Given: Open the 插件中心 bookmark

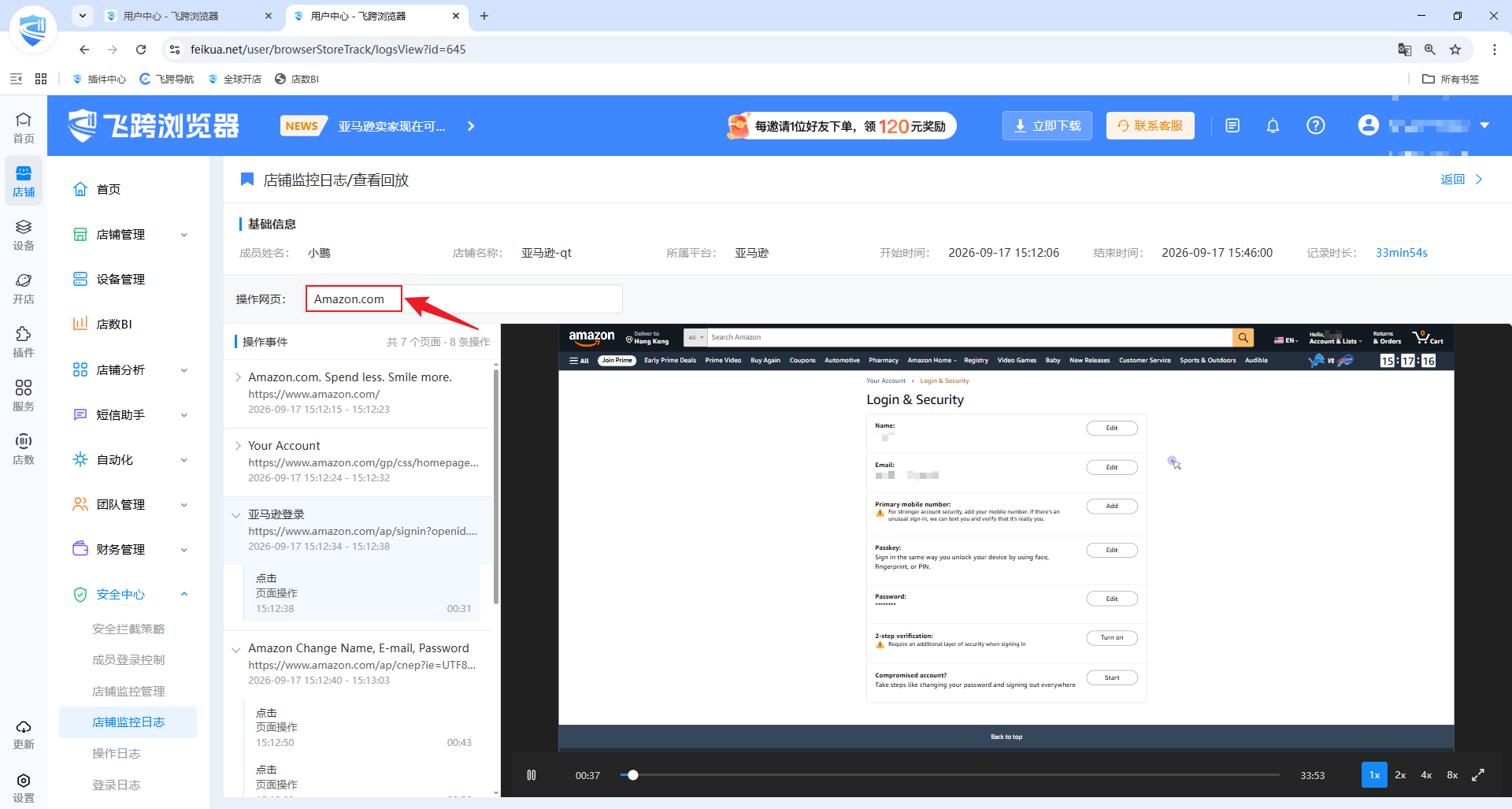Looking at the screenshot, I should (99, 79).
